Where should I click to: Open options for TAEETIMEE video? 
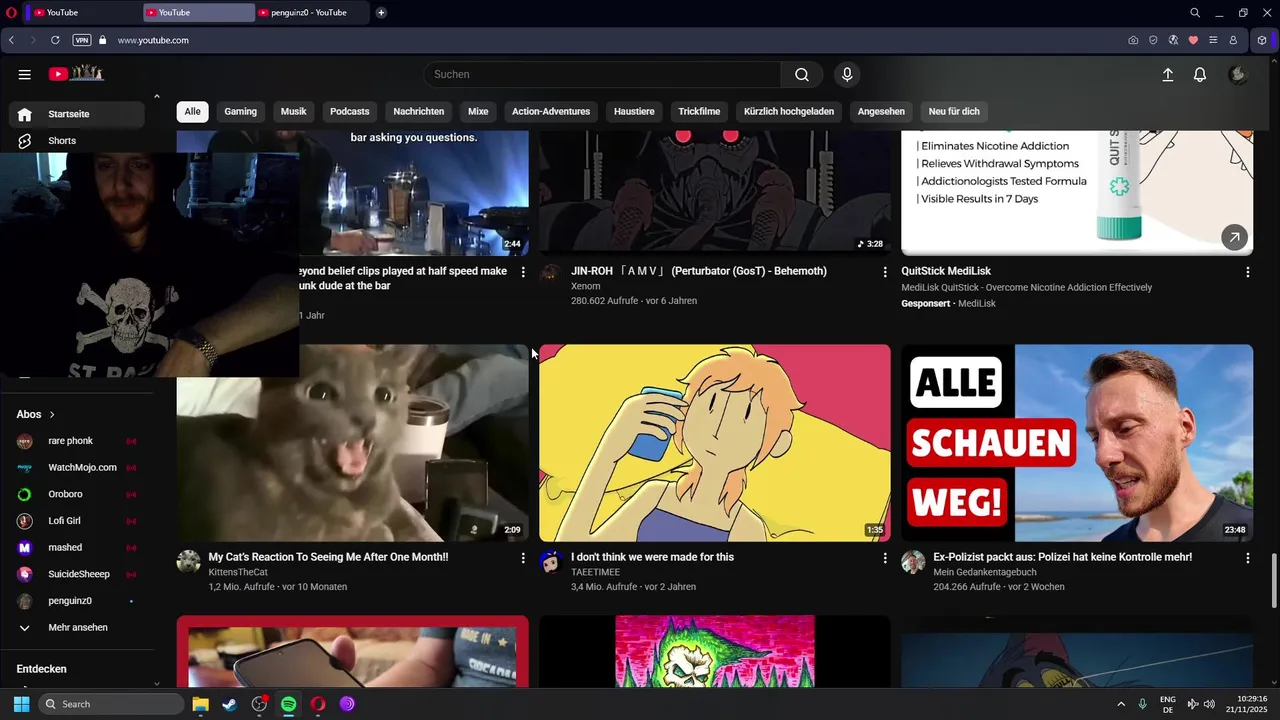point(885,558)
